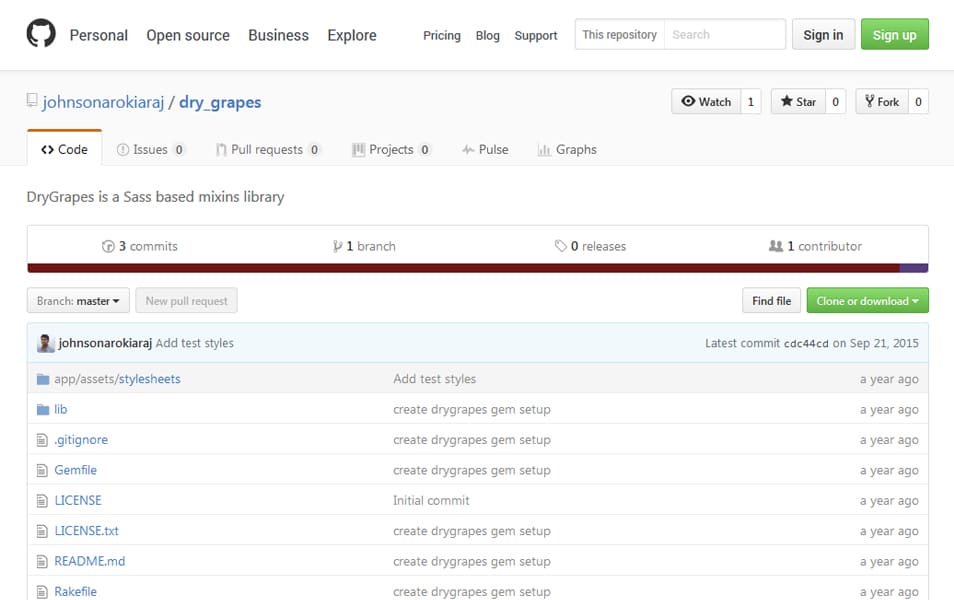This screenshot has height=600, width=954.
Task: Open the Add test styles commit message in header
Action: click(195, 343)
